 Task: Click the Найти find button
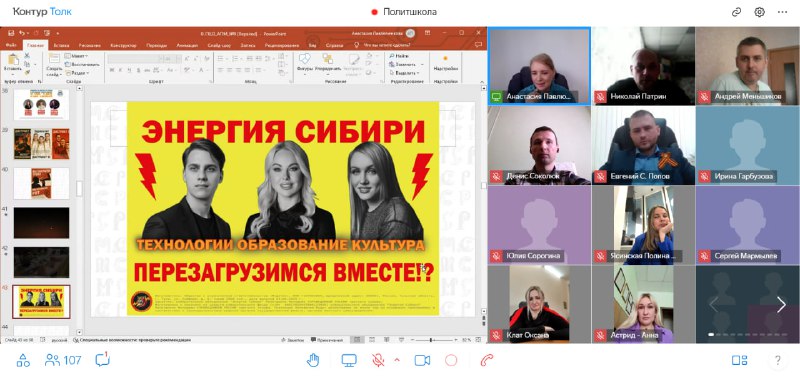(x=398, y=56)
